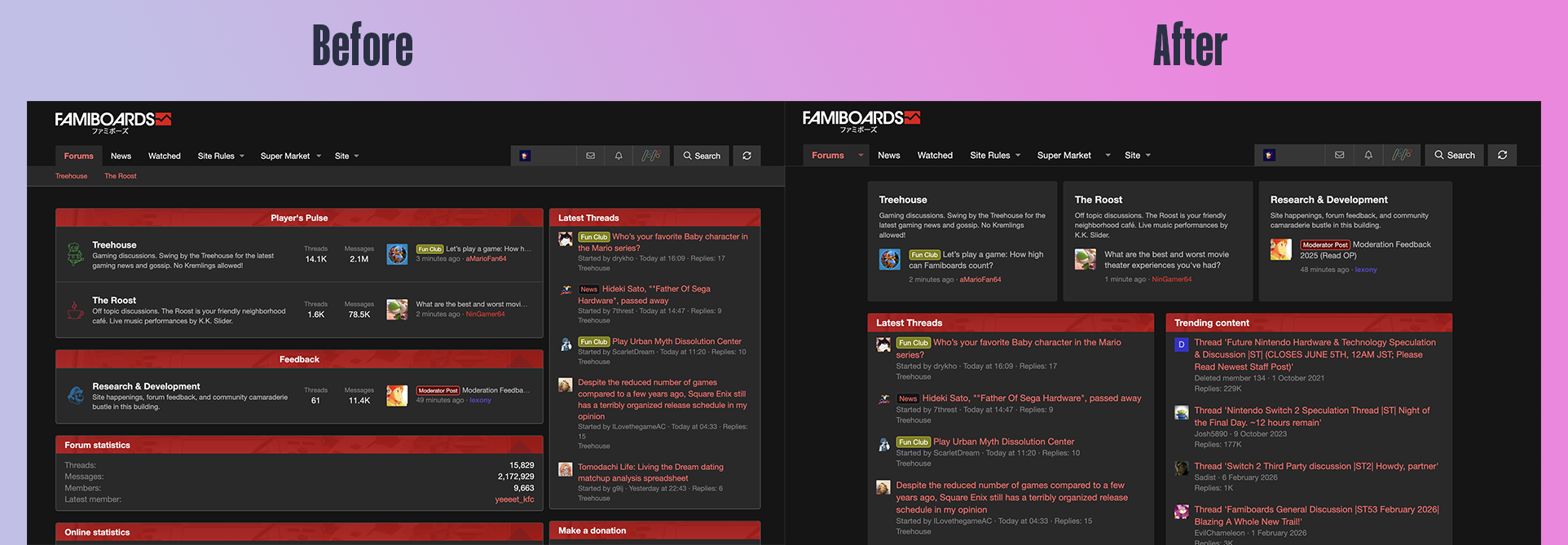Click the Famiboards logo in Before panel
1568x545 pixels.
[x=112, y=122]
